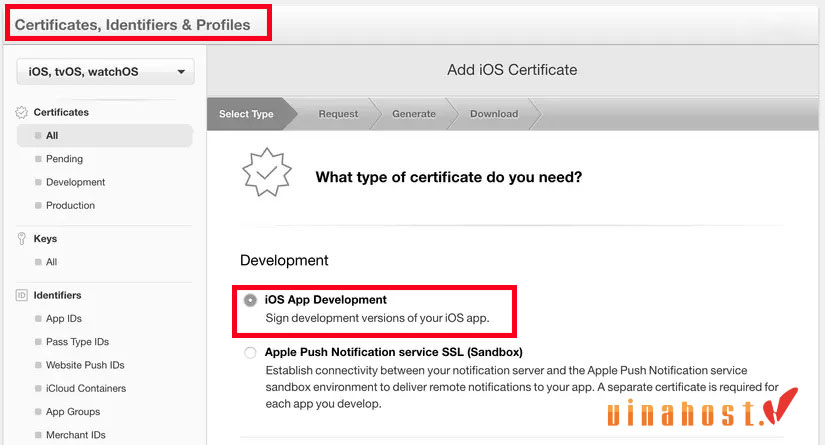Open Website Push IDs
This screenshot has height=445, width=825.
point(85,365)
